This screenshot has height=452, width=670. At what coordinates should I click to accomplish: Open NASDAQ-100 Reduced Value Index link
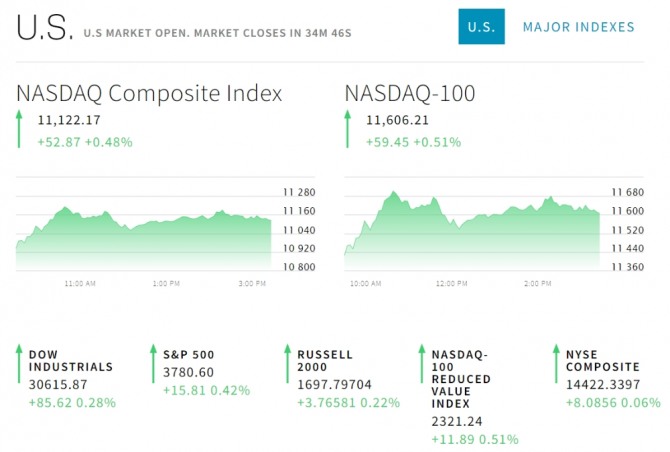(x=458, y=378)
